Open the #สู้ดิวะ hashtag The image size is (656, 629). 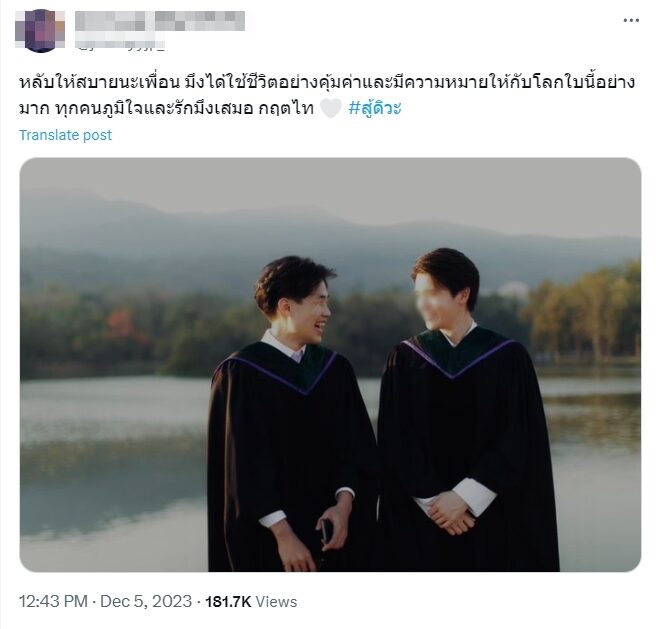tap(375, 108)
